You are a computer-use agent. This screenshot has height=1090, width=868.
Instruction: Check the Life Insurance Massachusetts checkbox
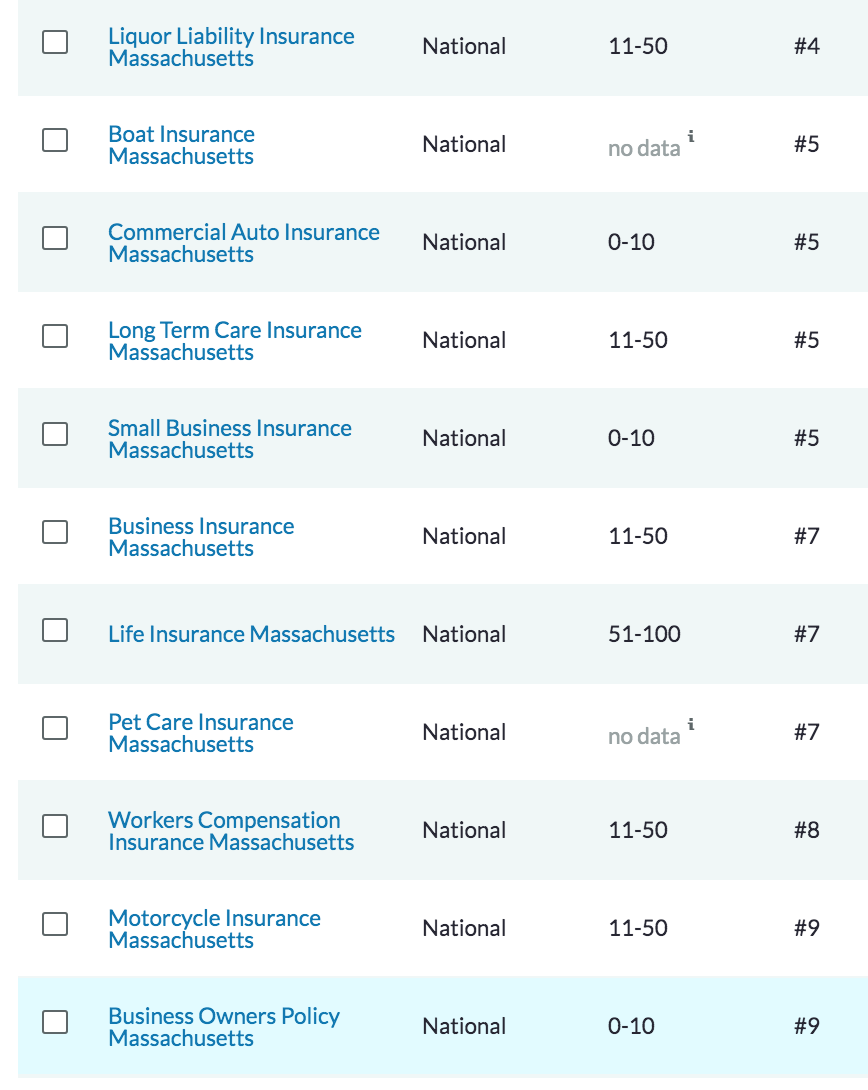55,630
